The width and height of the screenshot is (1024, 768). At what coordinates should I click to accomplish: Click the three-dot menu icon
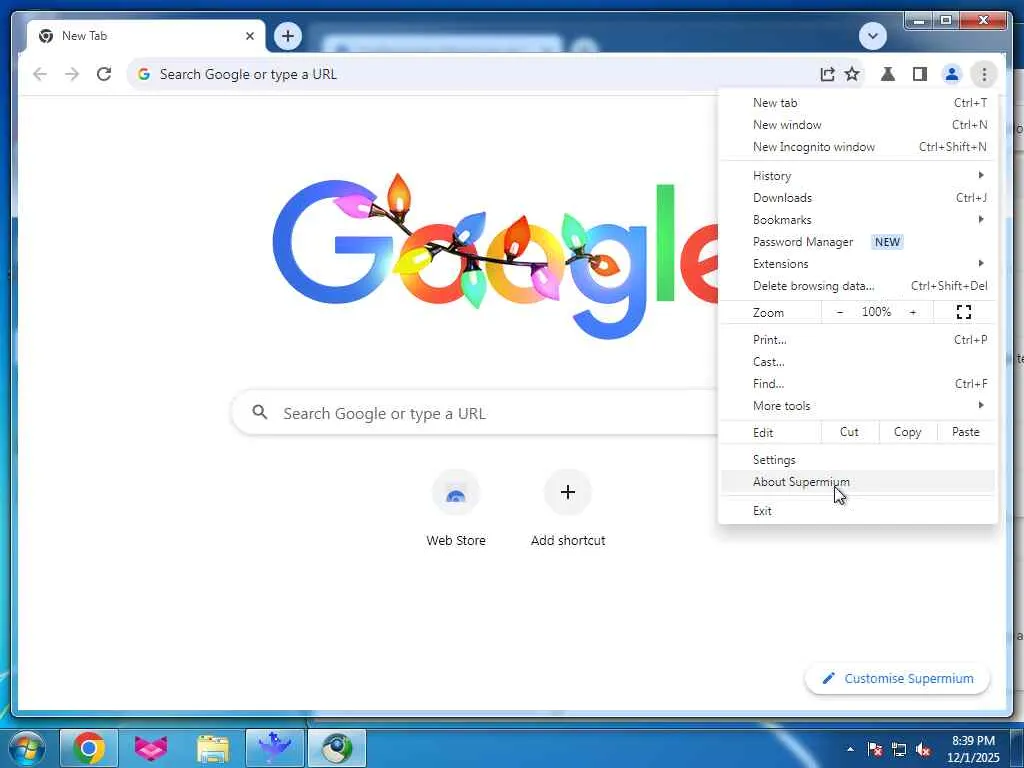(x=984, y=74)
